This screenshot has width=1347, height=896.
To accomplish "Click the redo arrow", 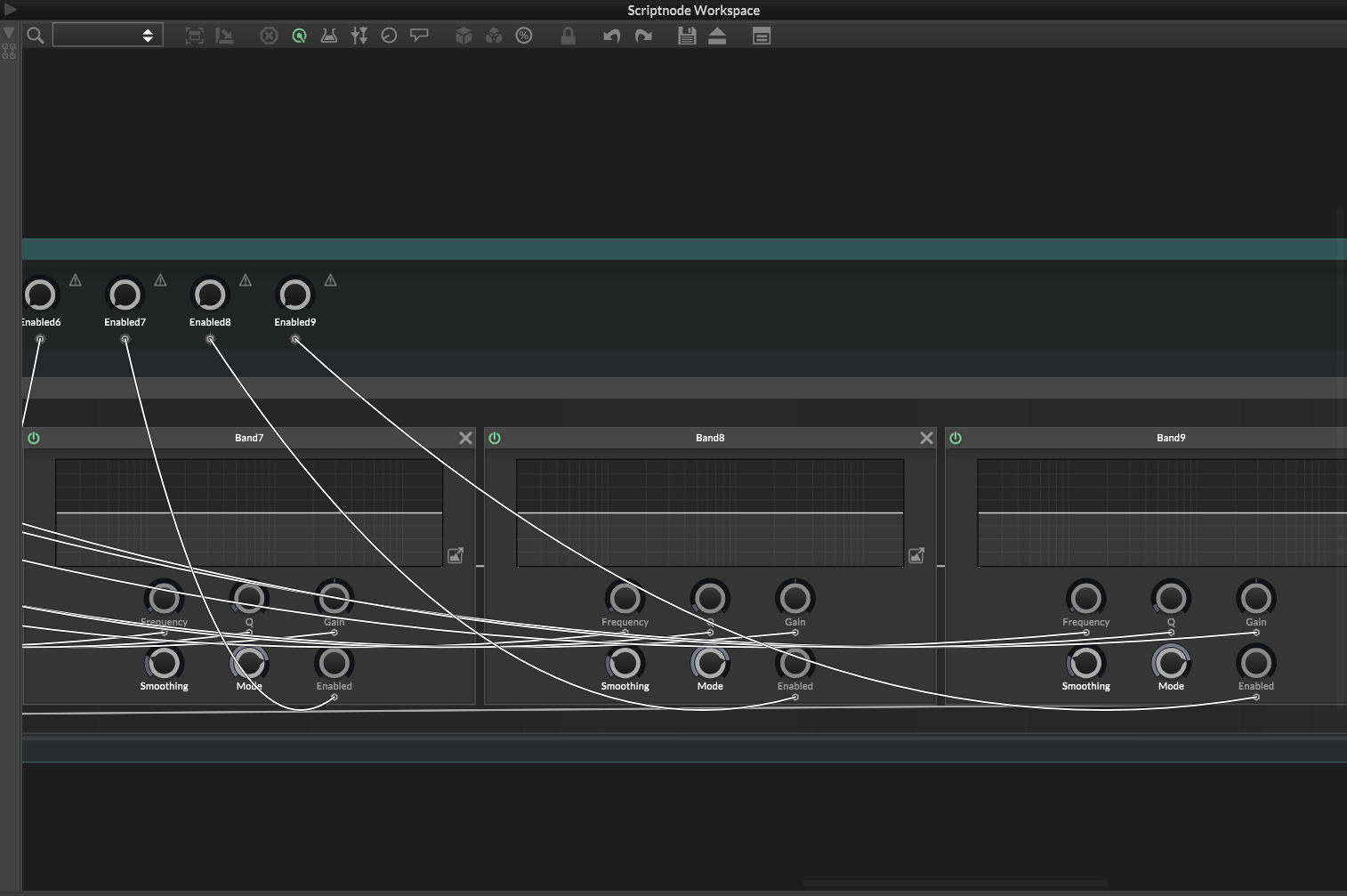I will point(643,36).
